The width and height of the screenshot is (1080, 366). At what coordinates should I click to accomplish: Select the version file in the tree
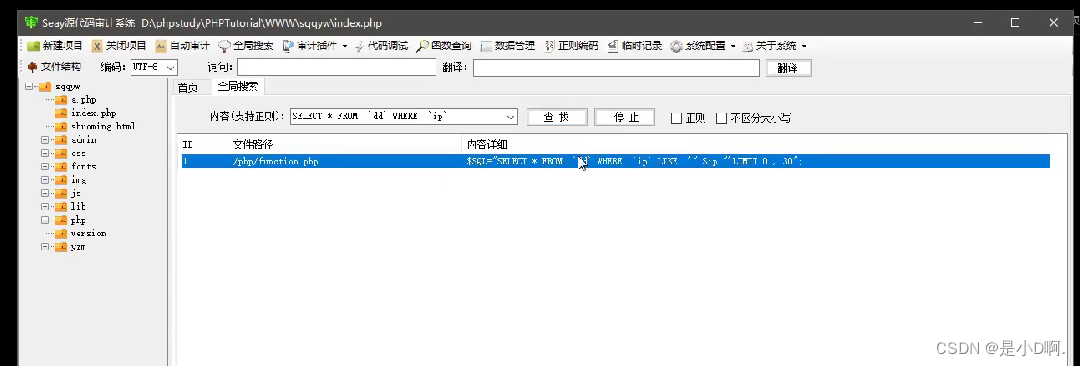click(x=88, y=233)
